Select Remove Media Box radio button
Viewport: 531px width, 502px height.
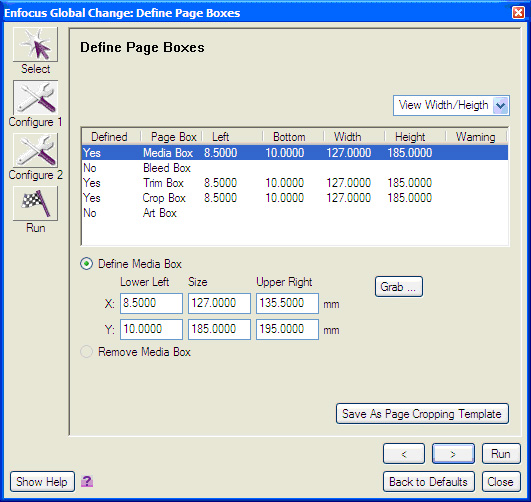coord(86,352)
